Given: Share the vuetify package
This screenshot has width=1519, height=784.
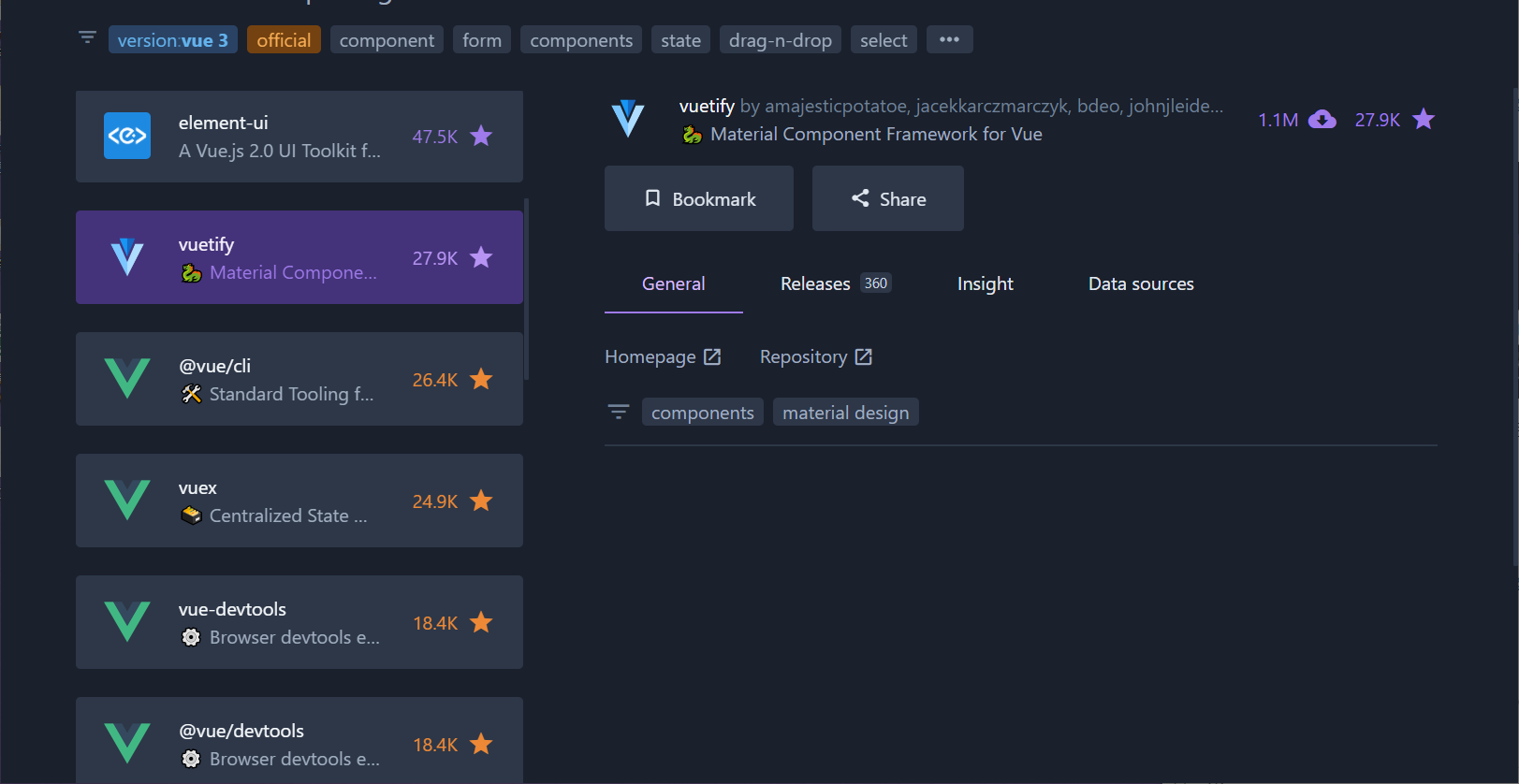Looking at the screenshot, I should [888, 198].
